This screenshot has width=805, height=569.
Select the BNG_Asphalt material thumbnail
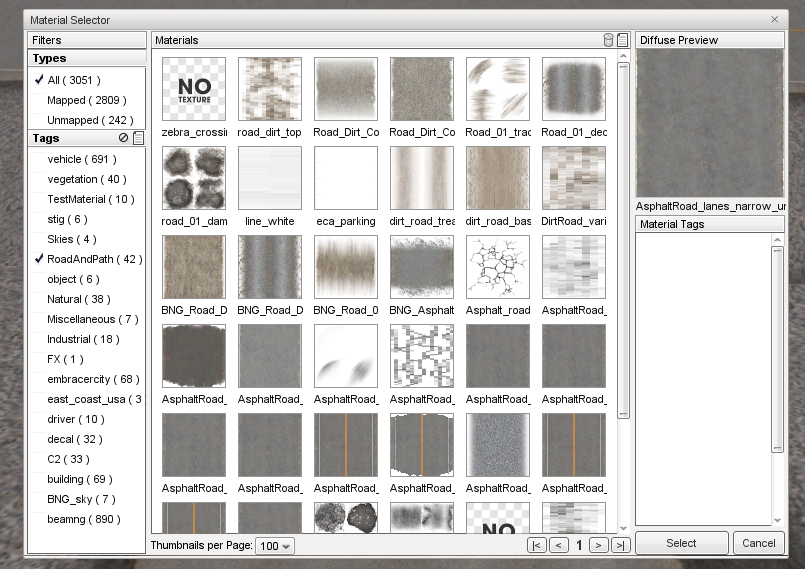[422, 267]
